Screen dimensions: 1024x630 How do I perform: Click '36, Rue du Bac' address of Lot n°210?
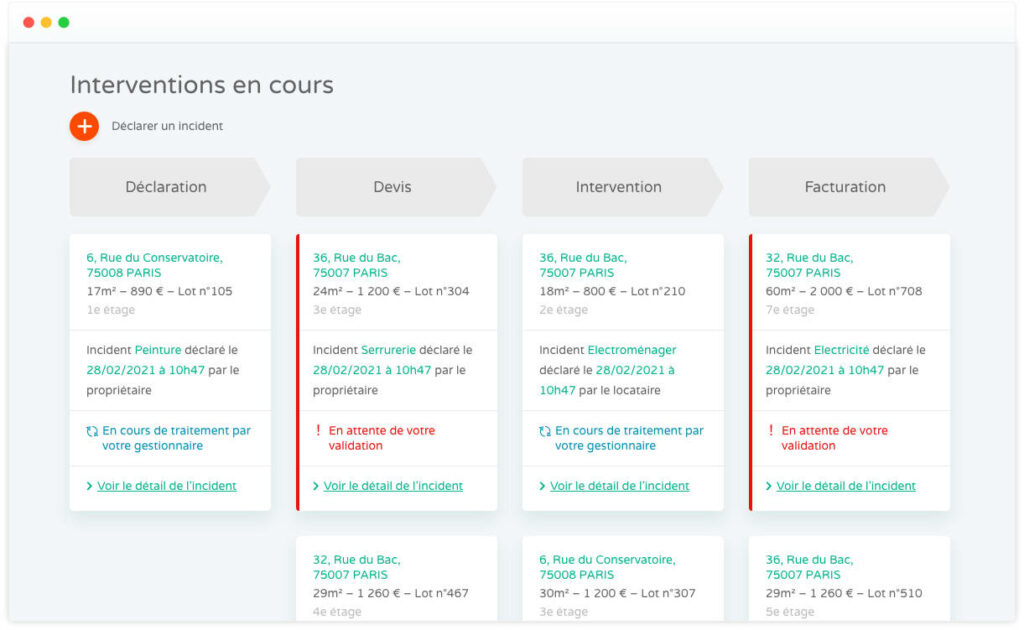tap(583, 265)
